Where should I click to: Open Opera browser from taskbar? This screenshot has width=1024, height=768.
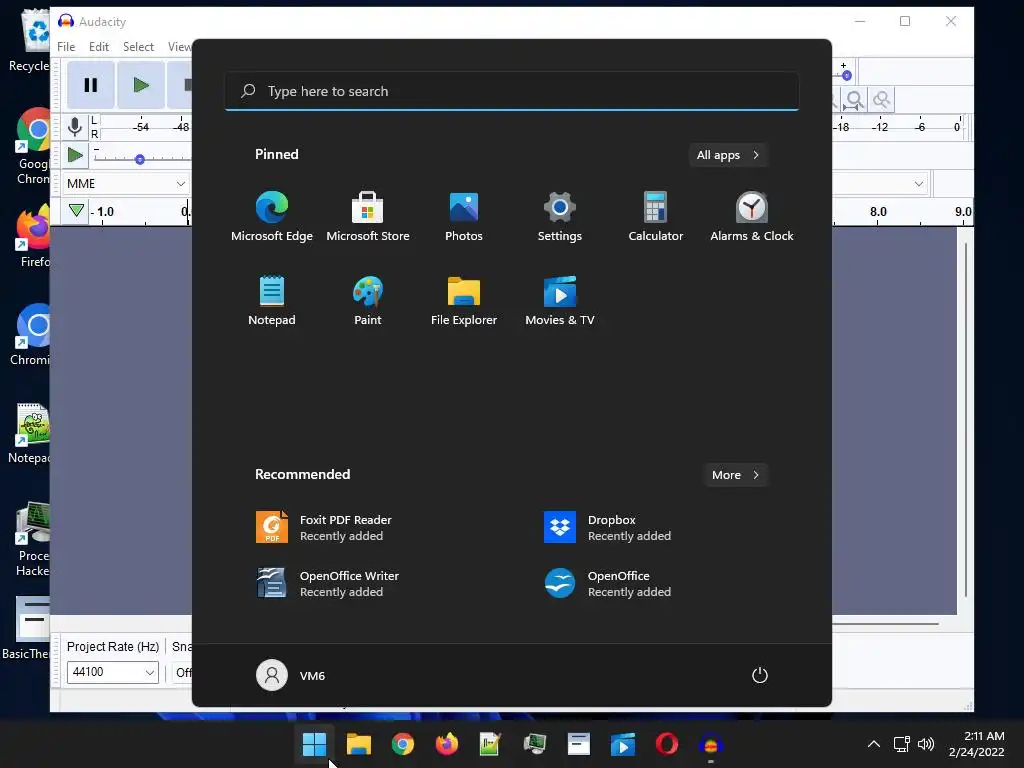[x=667, y=744]
